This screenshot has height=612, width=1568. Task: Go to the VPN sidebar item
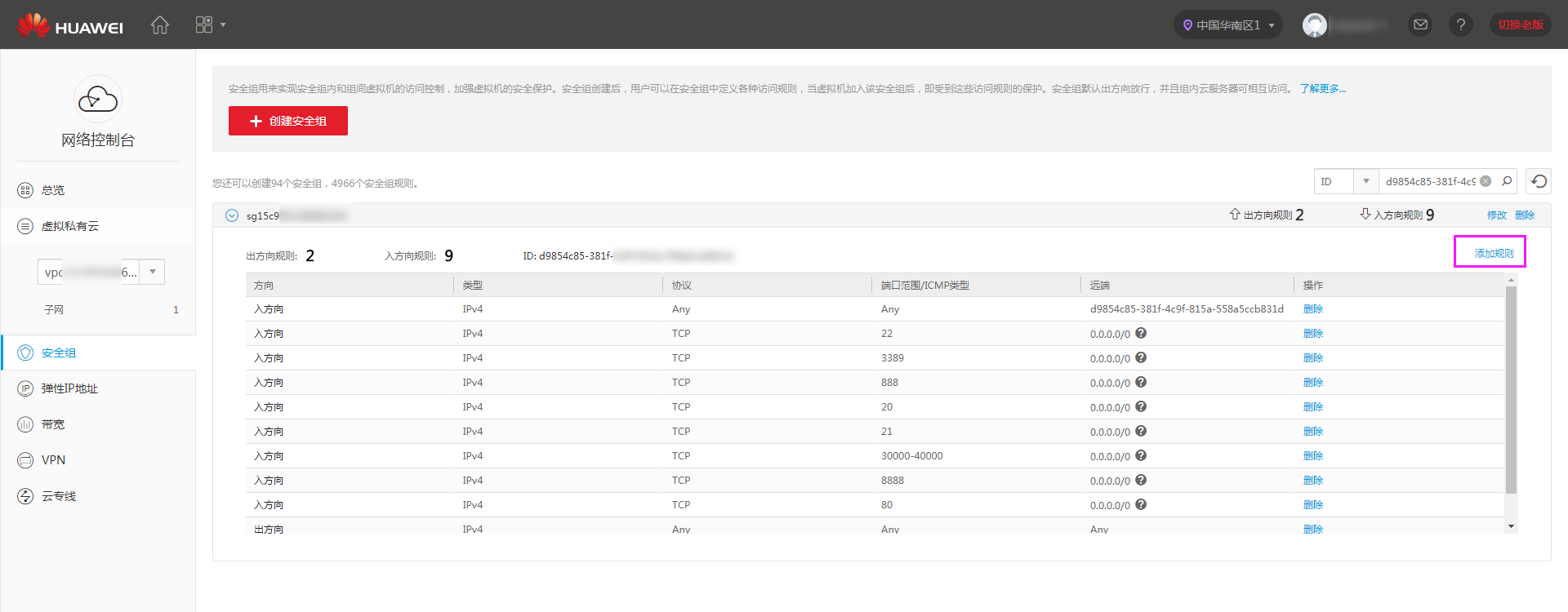pos(53,460)
